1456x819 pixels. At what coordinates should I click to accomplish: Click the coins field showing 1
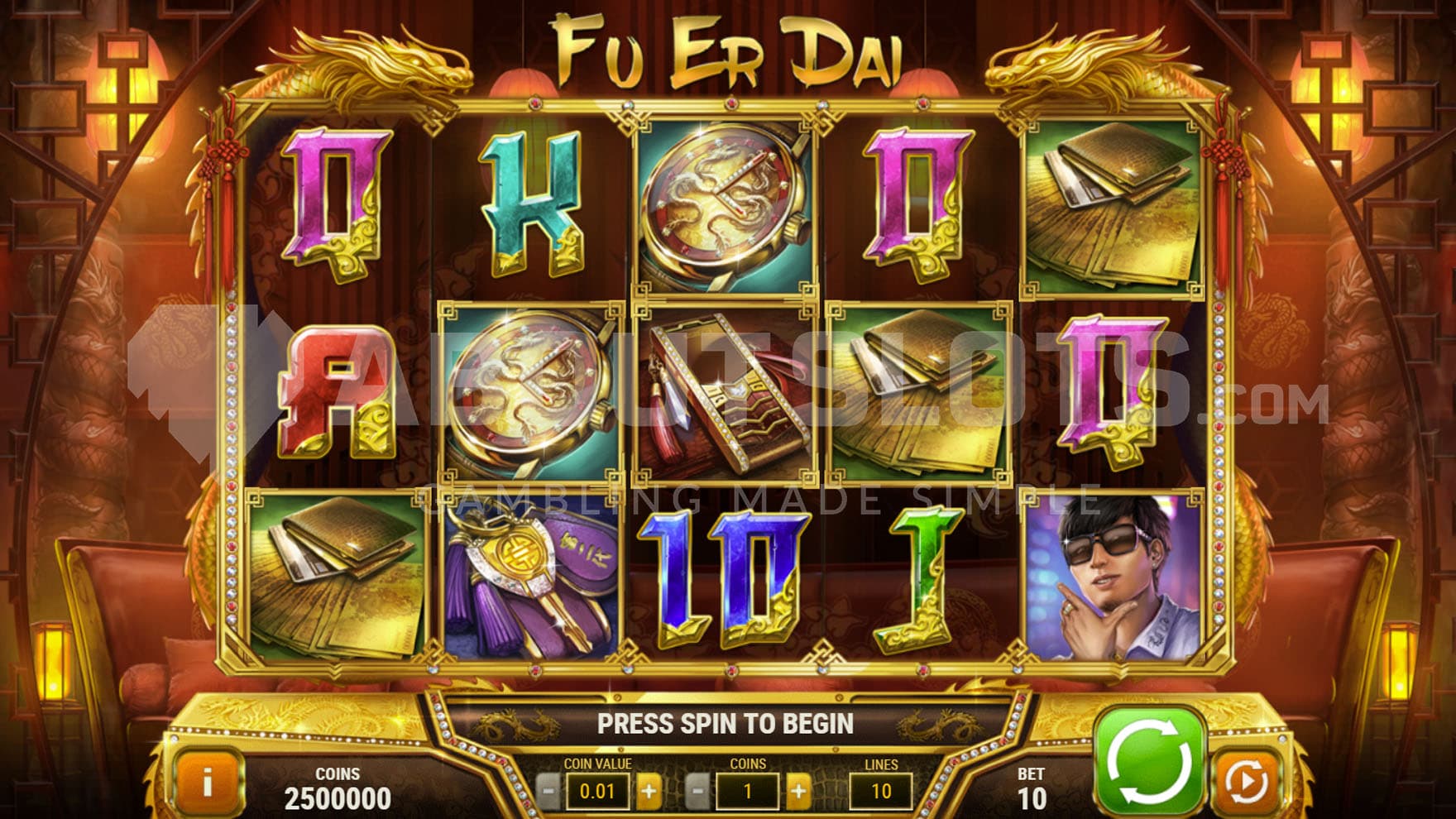[x=748, y=792]
